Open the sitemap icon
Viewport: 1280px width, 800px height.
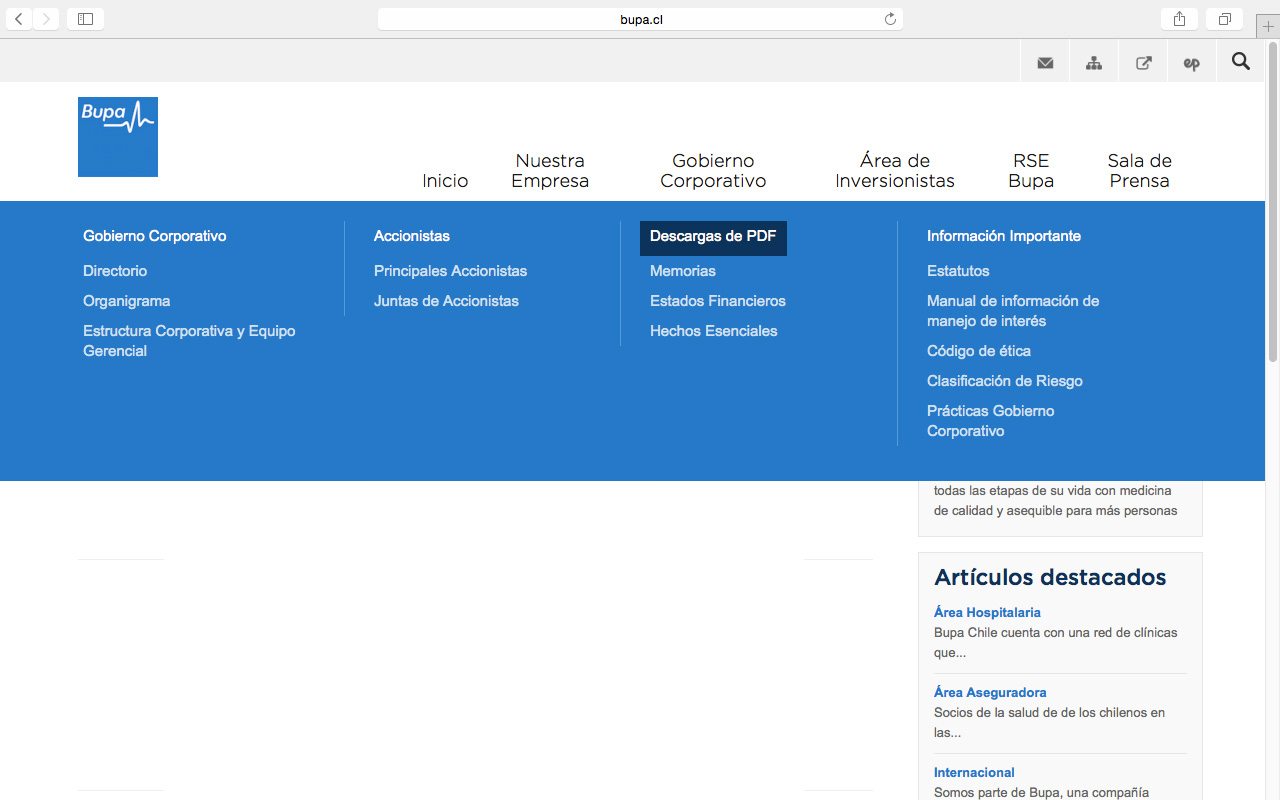1094,62
